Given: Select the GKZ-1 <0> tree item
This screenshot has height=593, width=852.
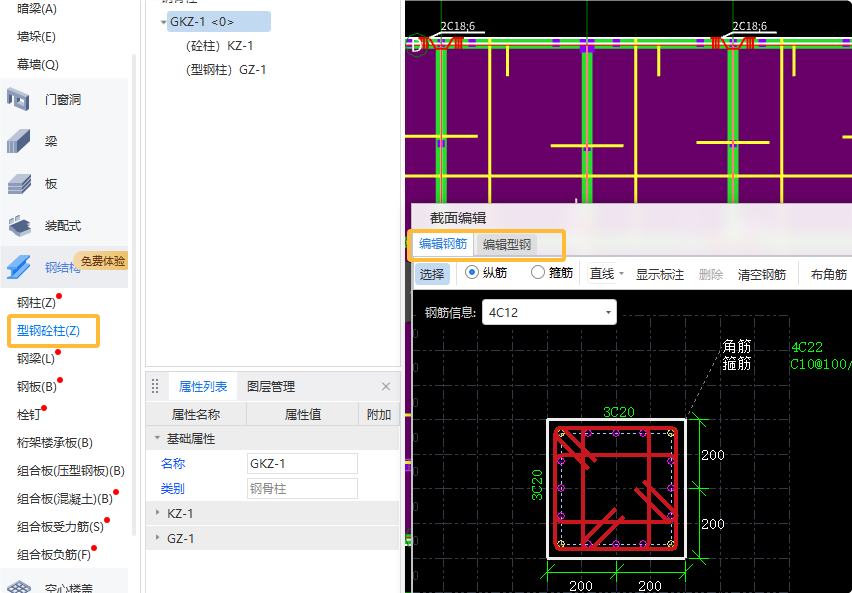Looking at the screenshot, I should click(x=219, y=22).
